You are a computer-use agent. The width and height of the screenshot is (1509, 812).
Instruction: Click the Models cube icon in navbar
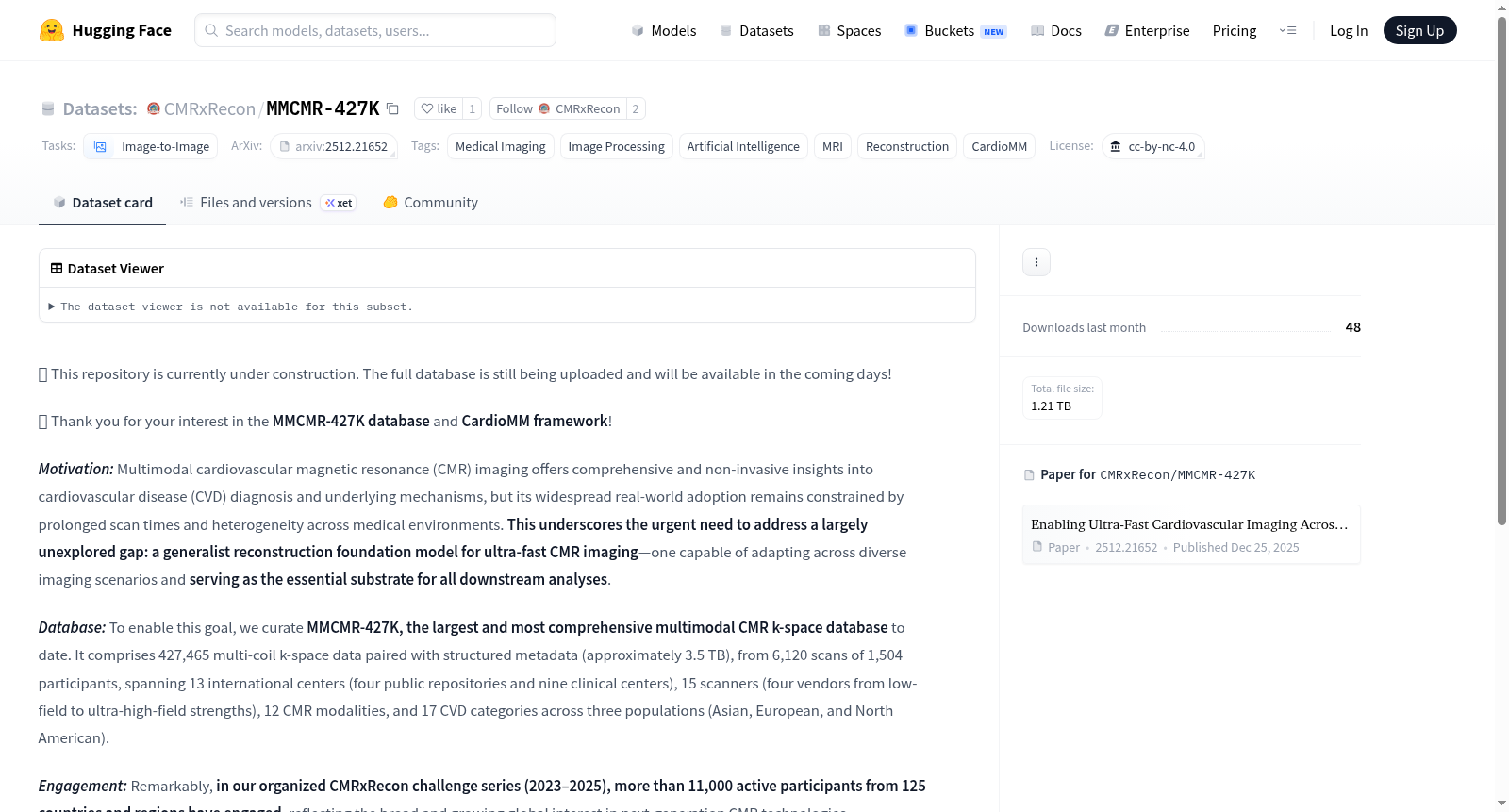click(x=638, y=31)
